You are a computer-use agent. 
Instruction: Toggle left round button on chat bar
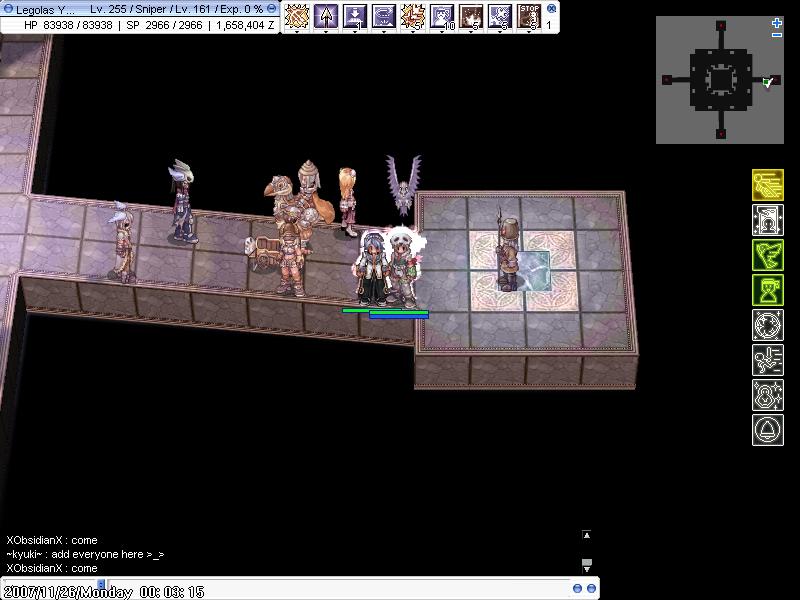tap(576, 589)
